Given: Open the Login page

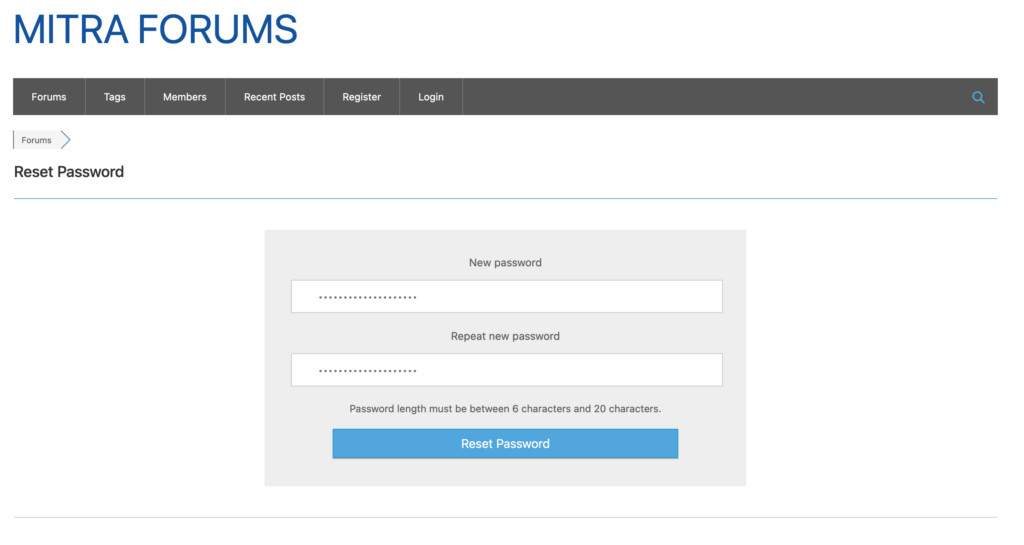Looking at the screenshot, I should (x=431, y=97).
